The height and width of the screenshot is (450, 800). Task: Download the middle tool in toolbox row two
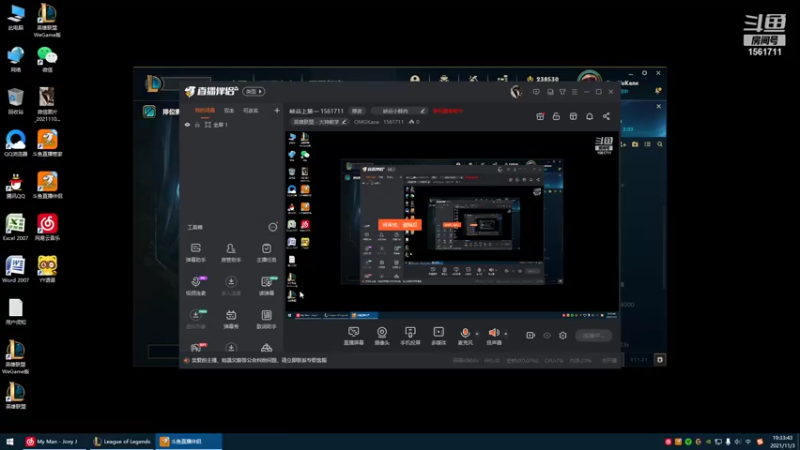231,286
